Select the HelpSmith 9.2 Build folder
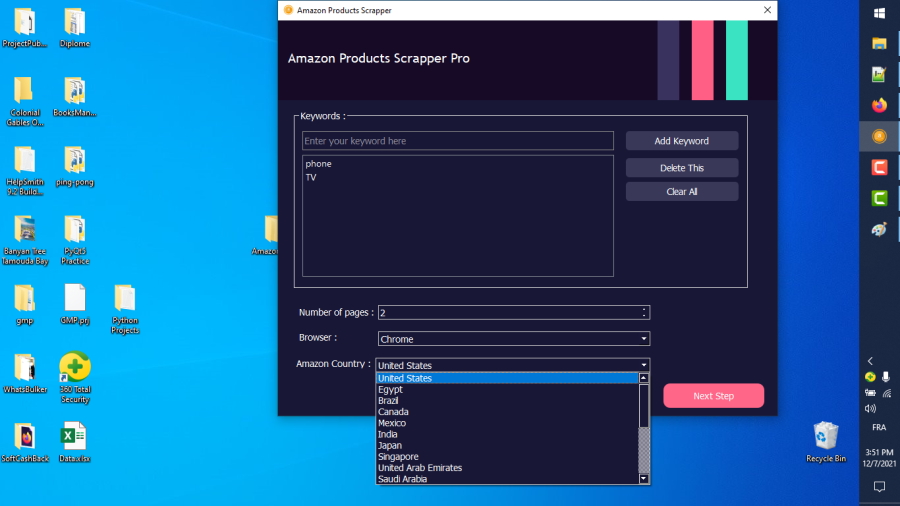This screenshot has width=900, height=506. (x=24, y=170)
